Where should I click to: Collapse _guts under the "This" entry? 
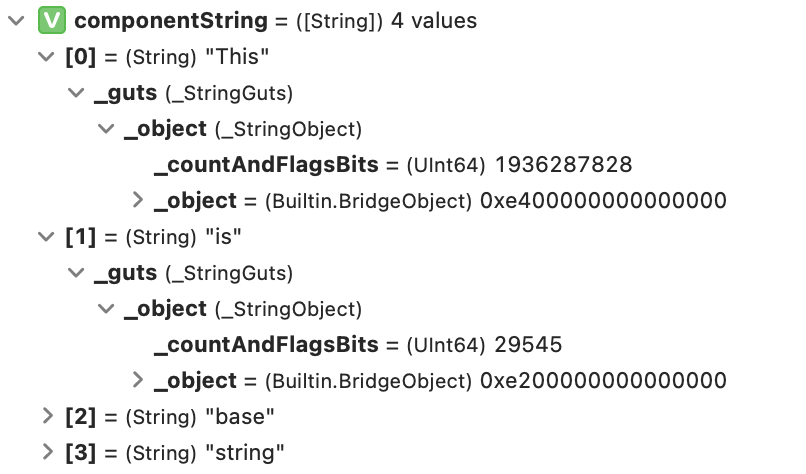76,93
